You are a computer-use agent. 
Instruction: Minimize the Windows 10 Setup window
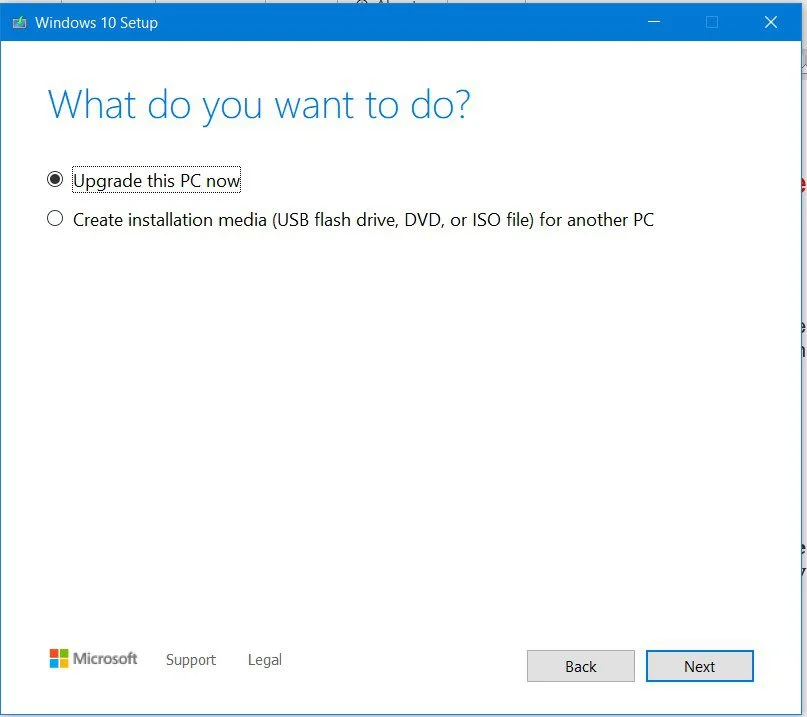tap(654, 22)
